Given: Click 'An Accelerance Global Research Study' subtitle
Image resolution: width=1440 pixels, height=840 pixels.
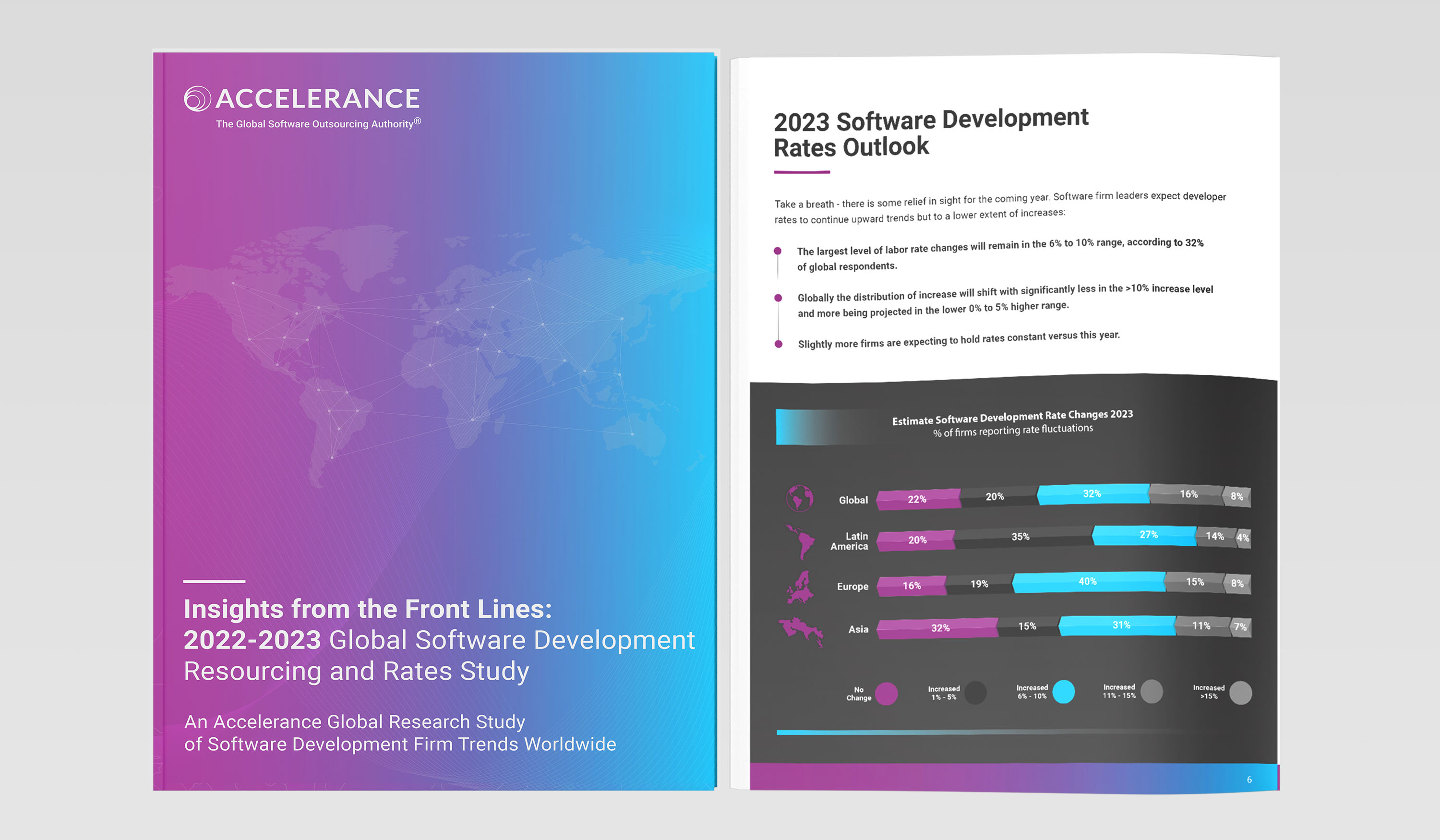Looking at the screenshot, I should (x=354, y=722).
